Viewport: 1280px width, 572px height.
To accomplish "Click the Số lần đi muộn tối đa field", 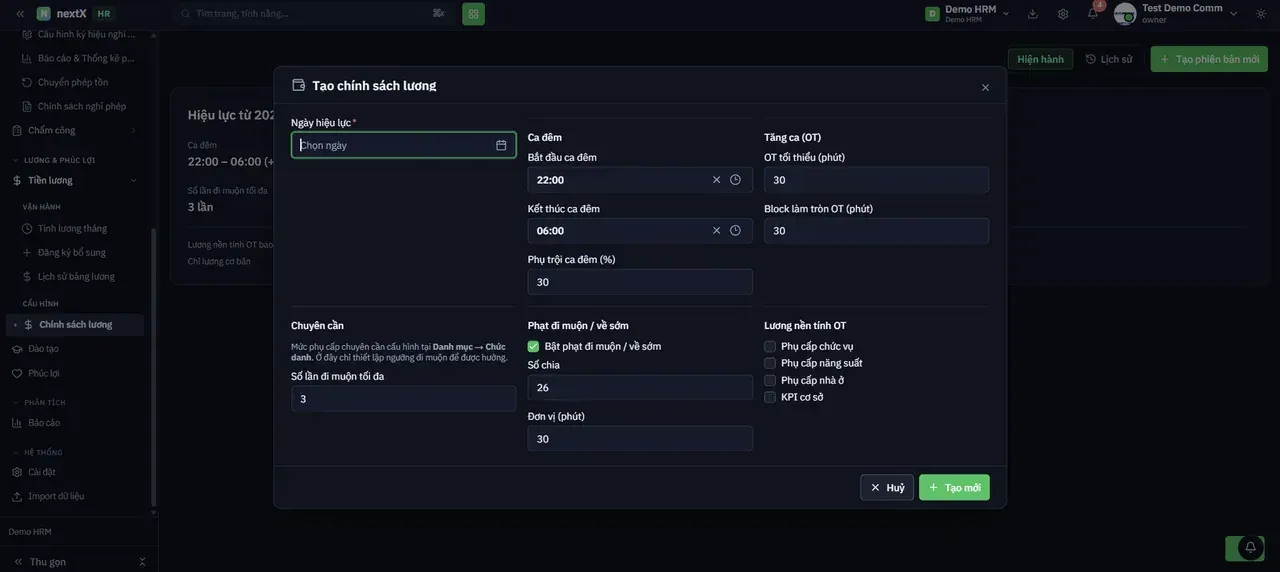I will (x=404, y=399).
